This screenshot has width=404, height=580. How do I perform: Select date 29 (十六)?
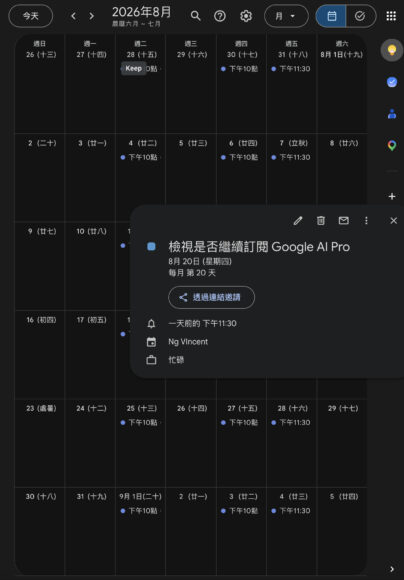pos(192,55)
